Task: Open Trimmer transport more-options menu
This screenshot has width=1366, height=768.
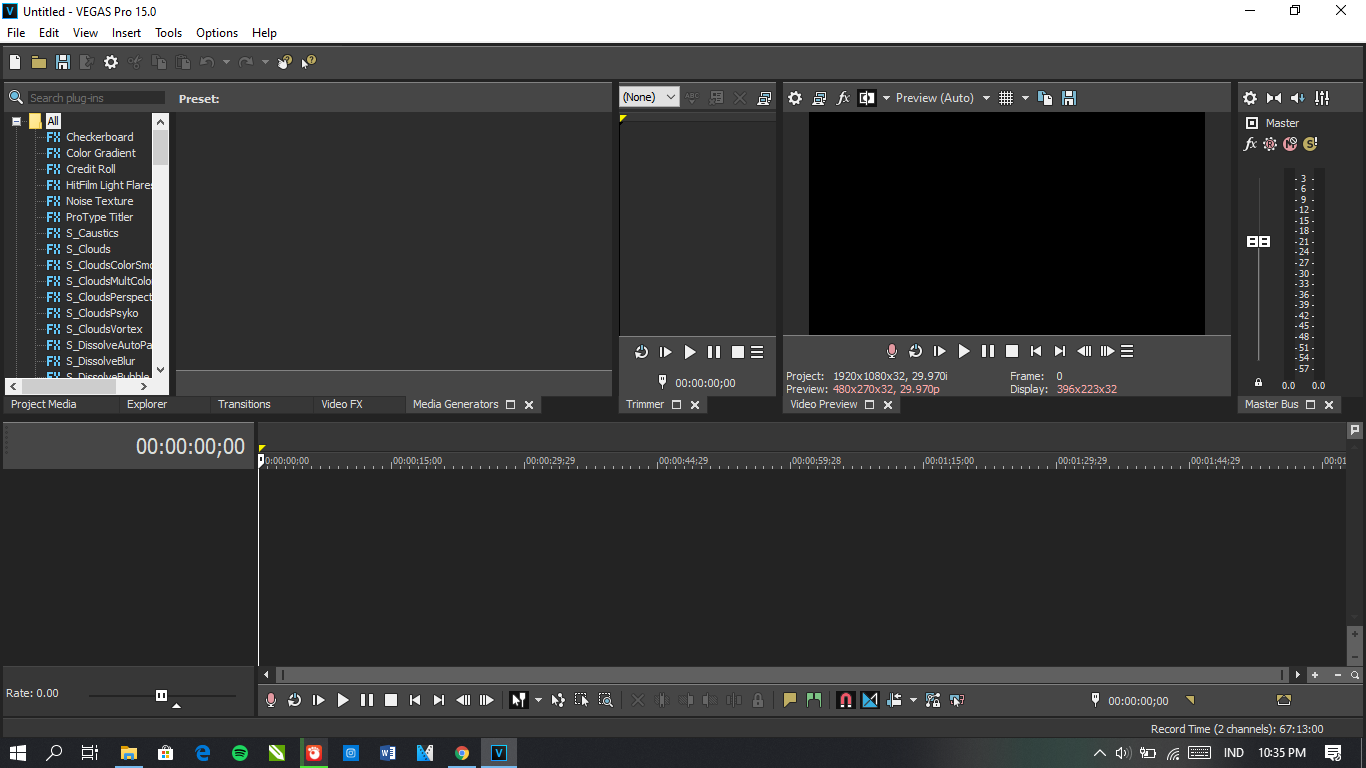Action: [758, 352]
